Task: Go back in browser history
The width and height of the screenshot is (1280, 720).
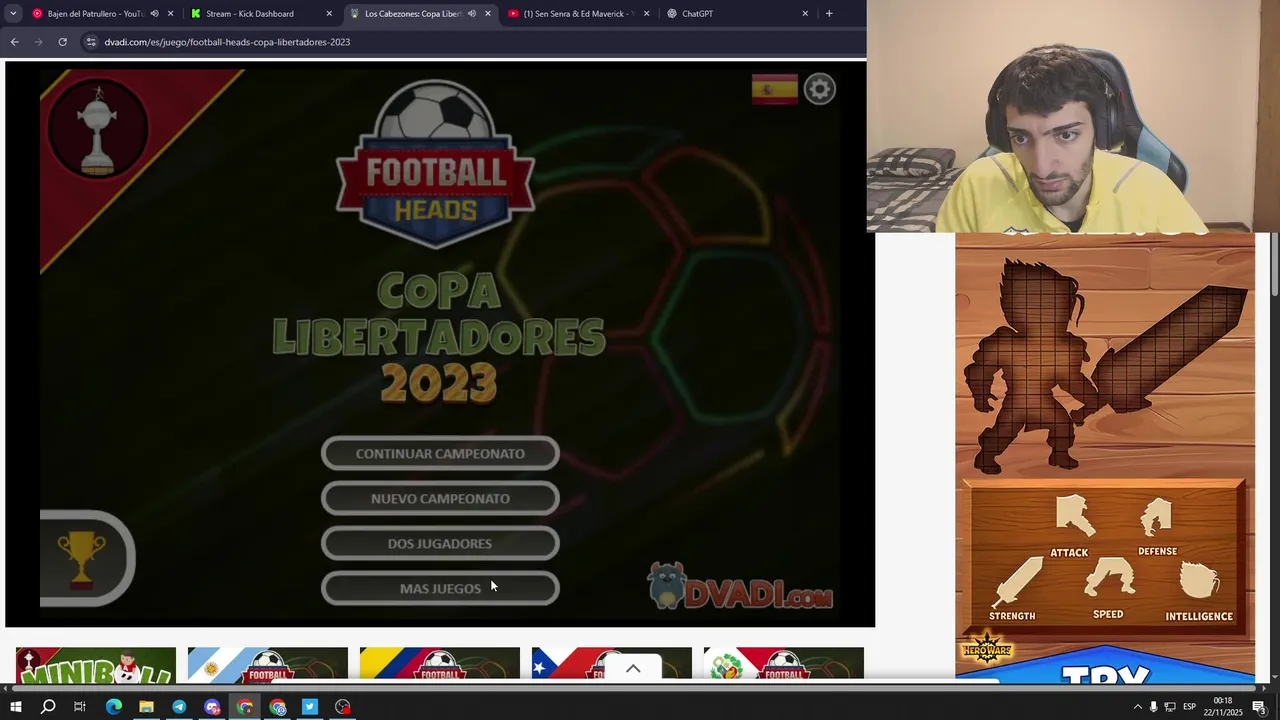Action: point(14,42)
